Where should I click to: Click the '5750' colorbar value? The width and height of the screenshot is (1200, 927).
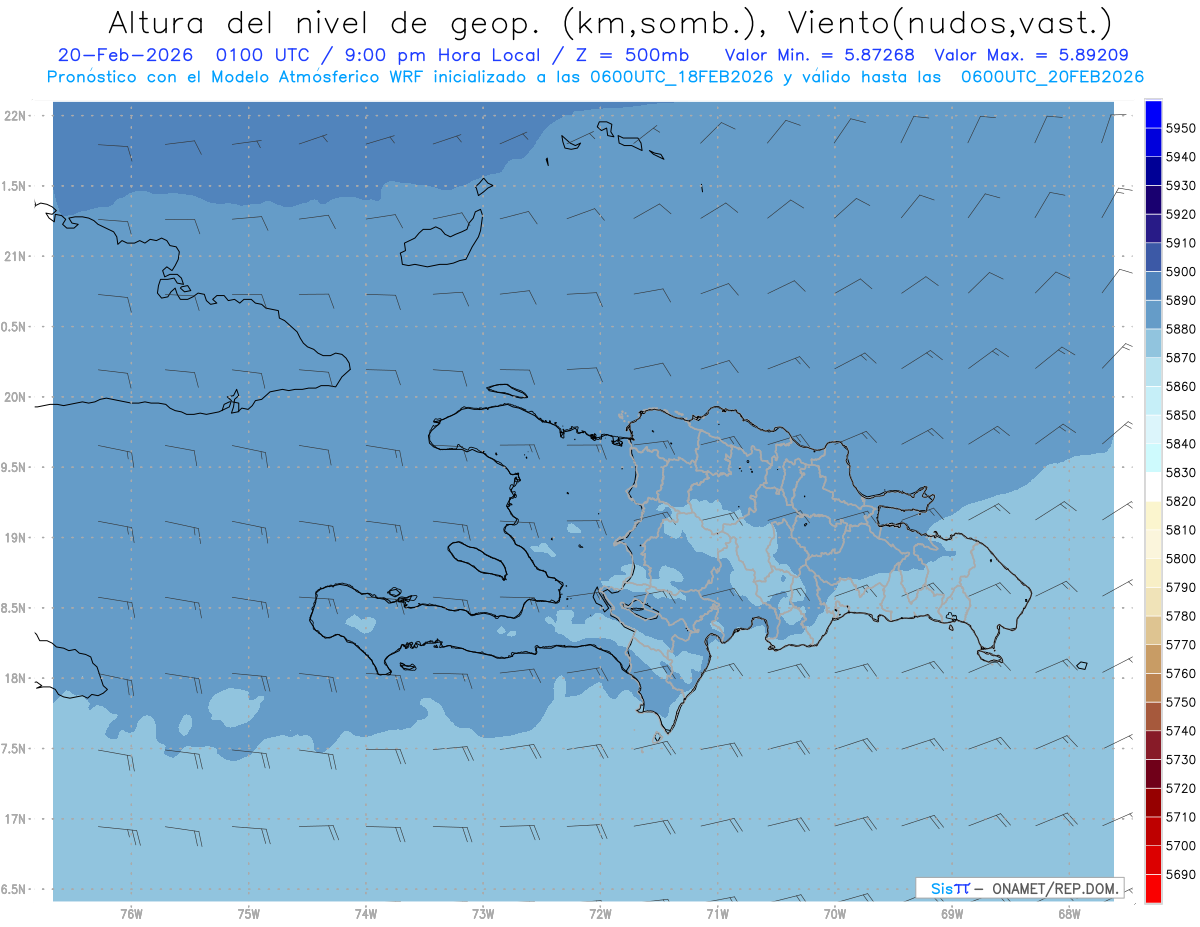pos(1181,702)
